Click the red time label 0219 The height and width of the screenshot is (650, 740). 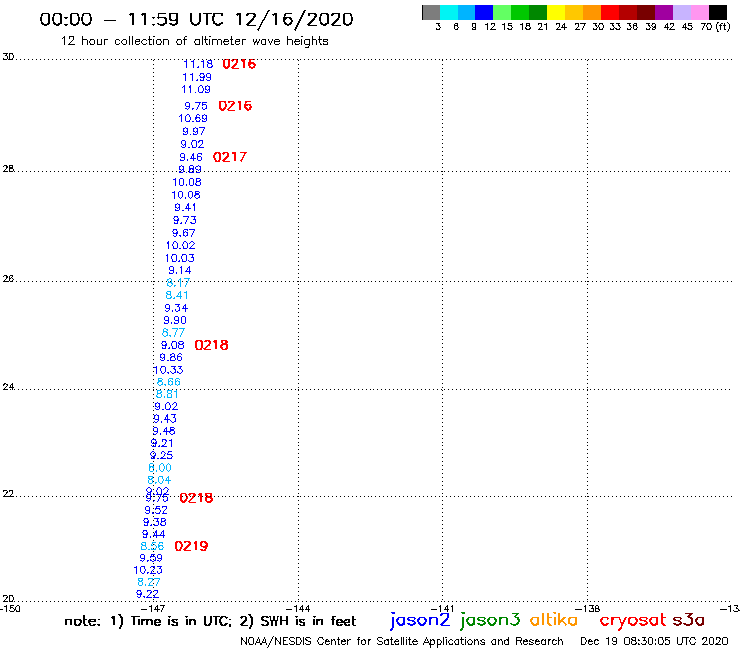click(x=191, y=546)
